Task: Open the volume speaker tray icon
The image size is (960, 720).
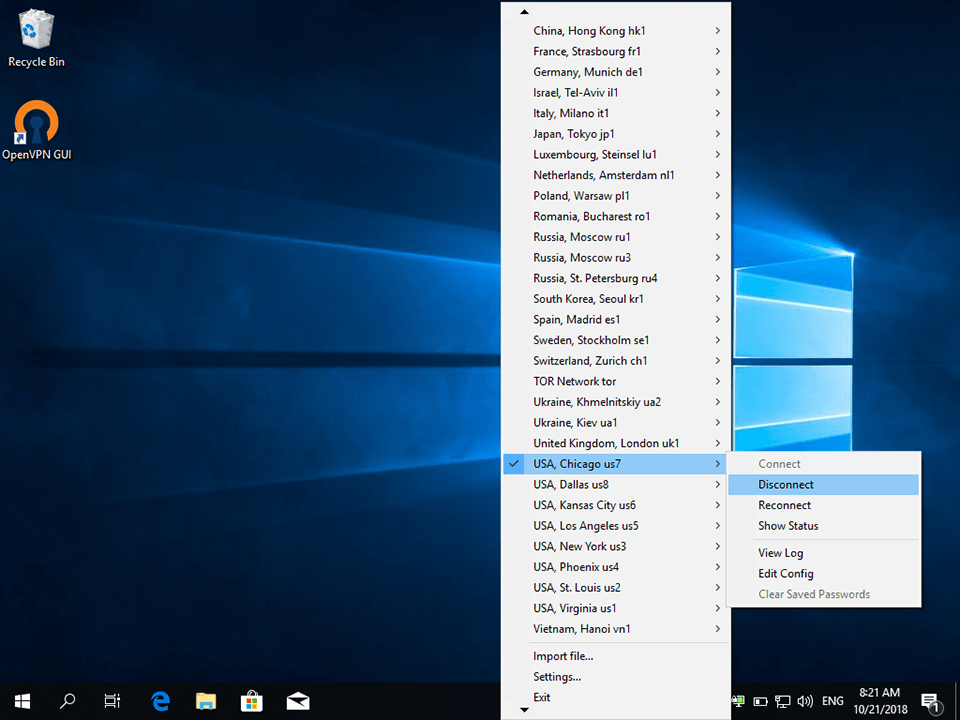Action: 805,702
